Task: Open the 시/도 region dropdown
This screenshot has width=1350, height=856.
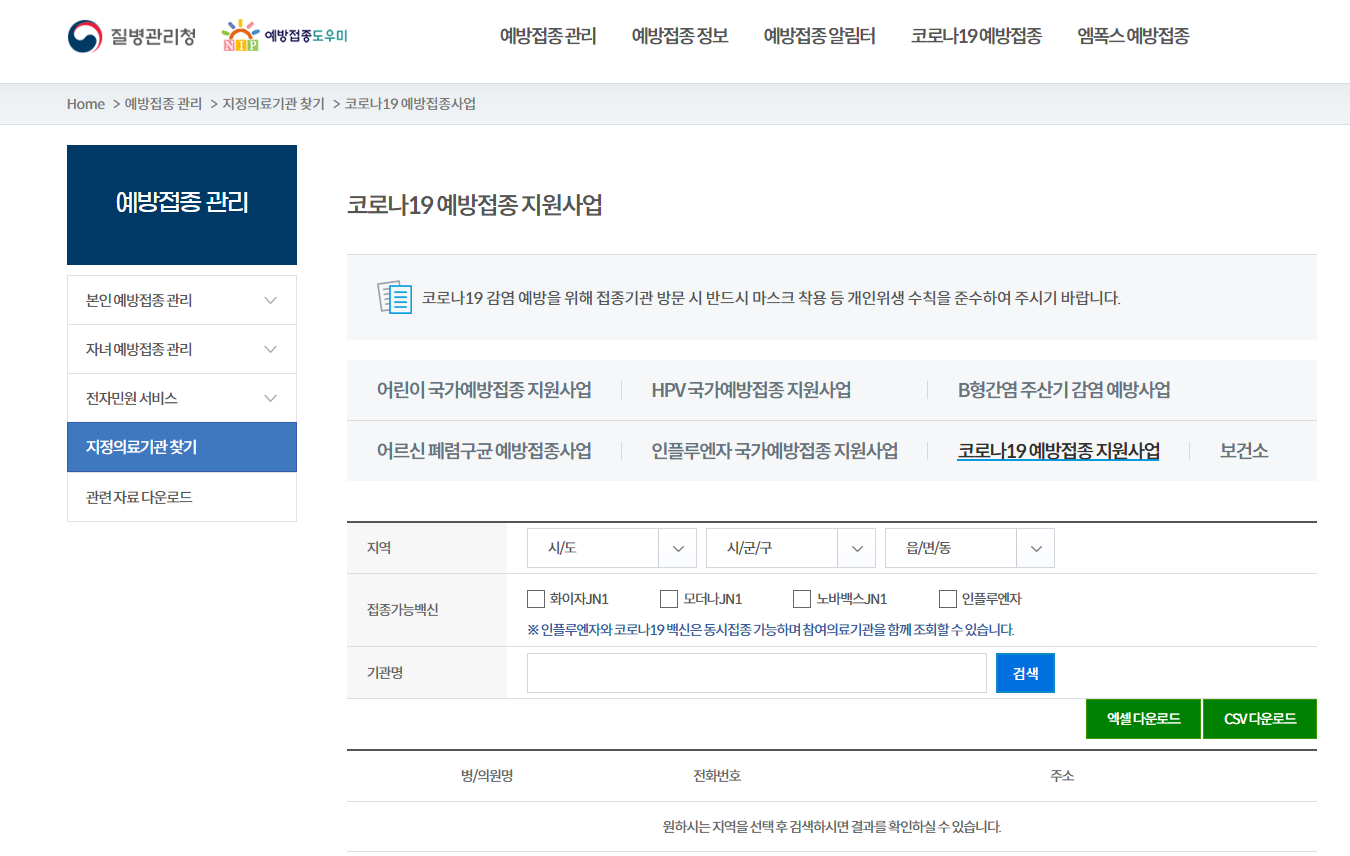Action: tap(611, 547)
